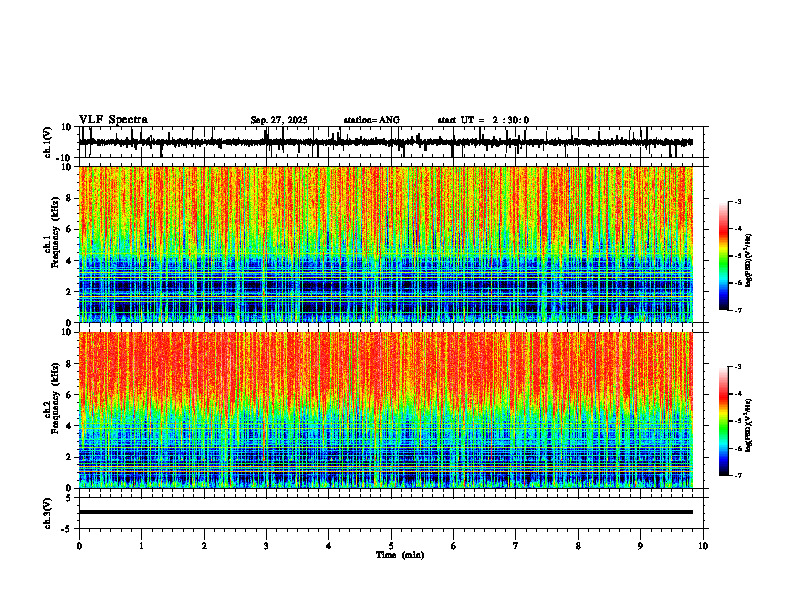The image size is (792, 612).
Task: Click the "VLF Spectra" plot title
Action: (x=113, y=120)
